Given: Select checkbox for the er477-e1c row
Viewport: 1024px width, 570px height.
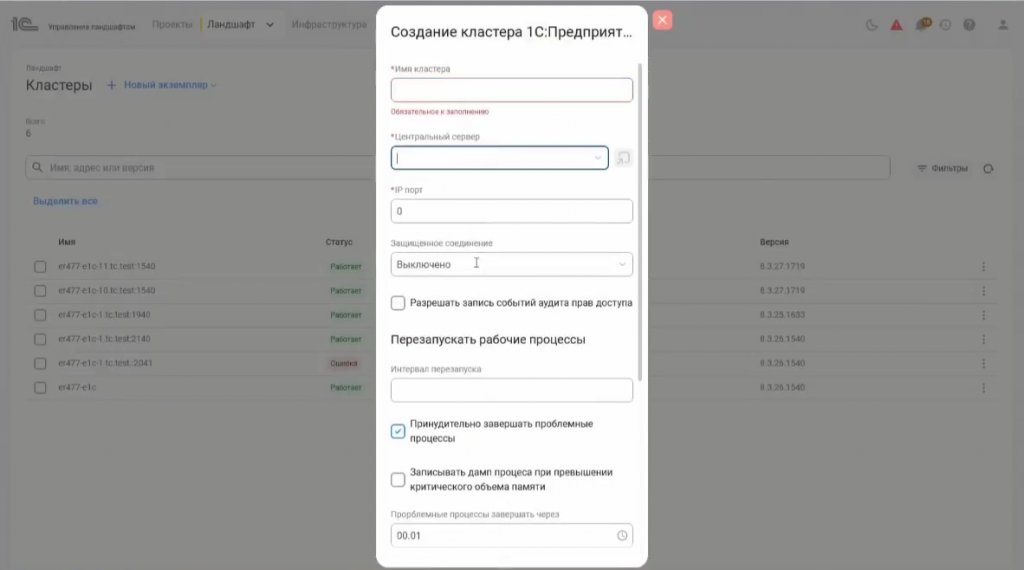Looking at the screenshot, I should [x=40, y=387].
